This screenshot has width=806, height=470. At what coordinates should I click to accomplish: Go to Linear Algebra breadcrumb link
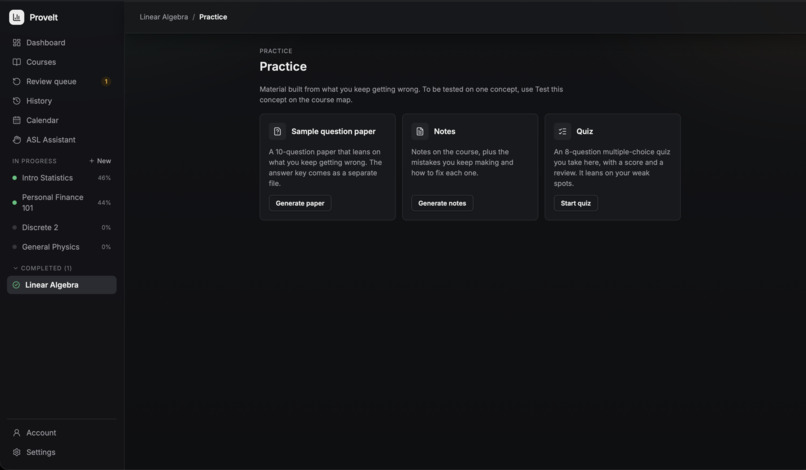164,17
